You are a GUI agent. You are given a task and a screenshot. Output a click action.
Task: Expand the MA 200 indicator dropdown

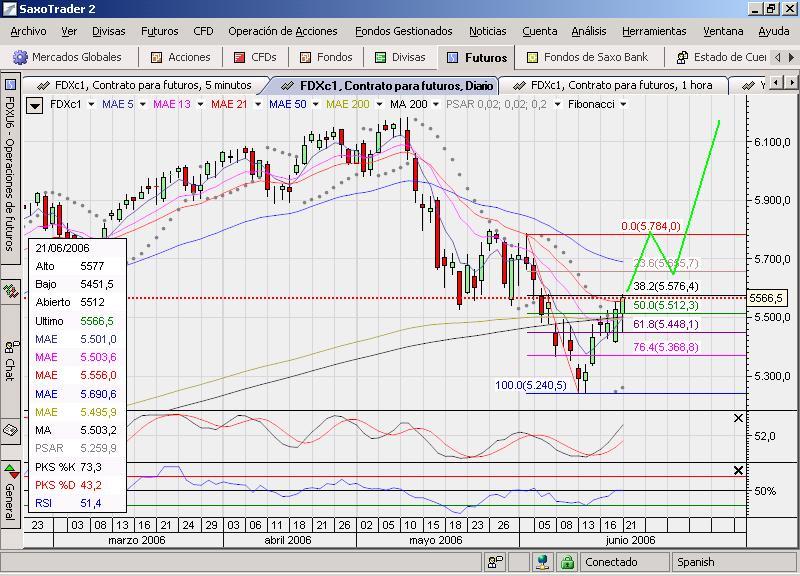point(436,105)
